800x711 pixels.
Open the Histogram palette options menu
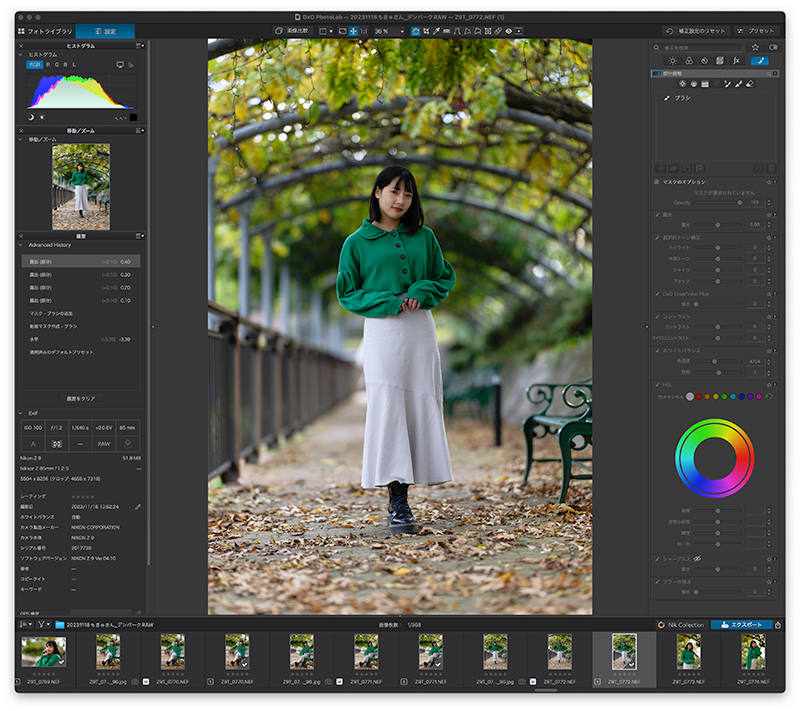[139, 46]
